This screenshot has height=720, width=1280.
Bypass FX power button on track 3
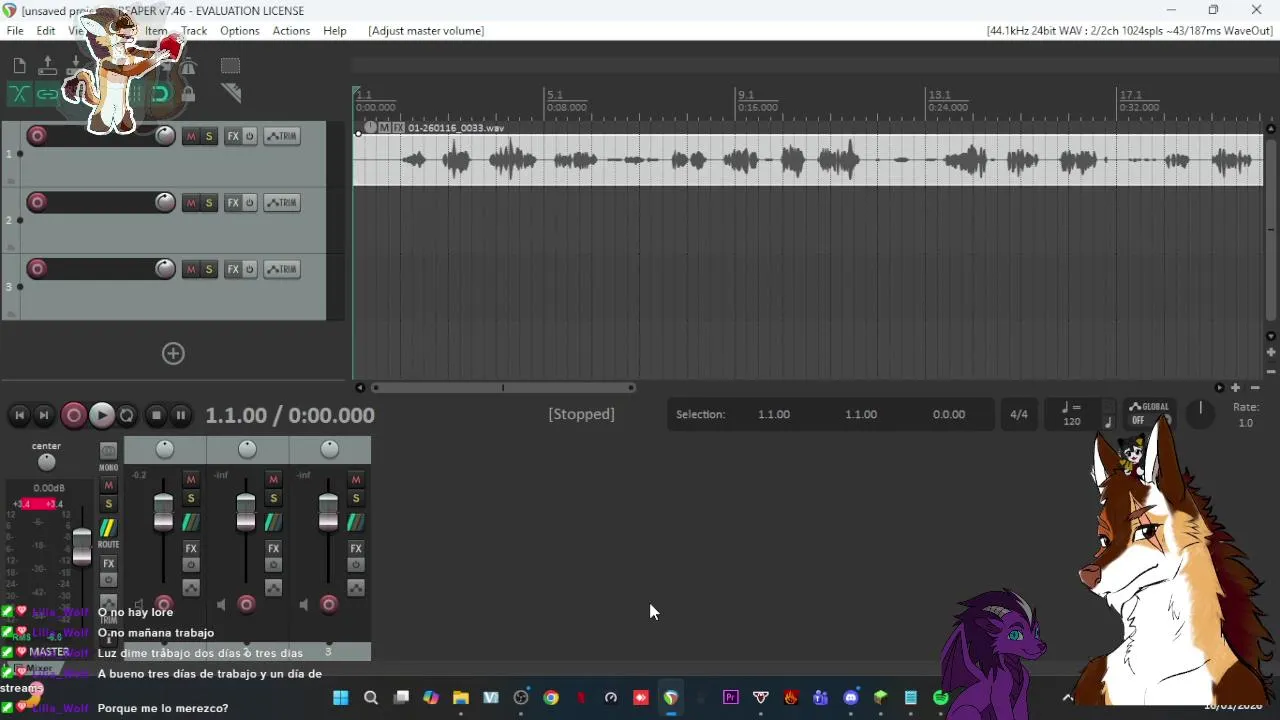[x=250, y=269]
